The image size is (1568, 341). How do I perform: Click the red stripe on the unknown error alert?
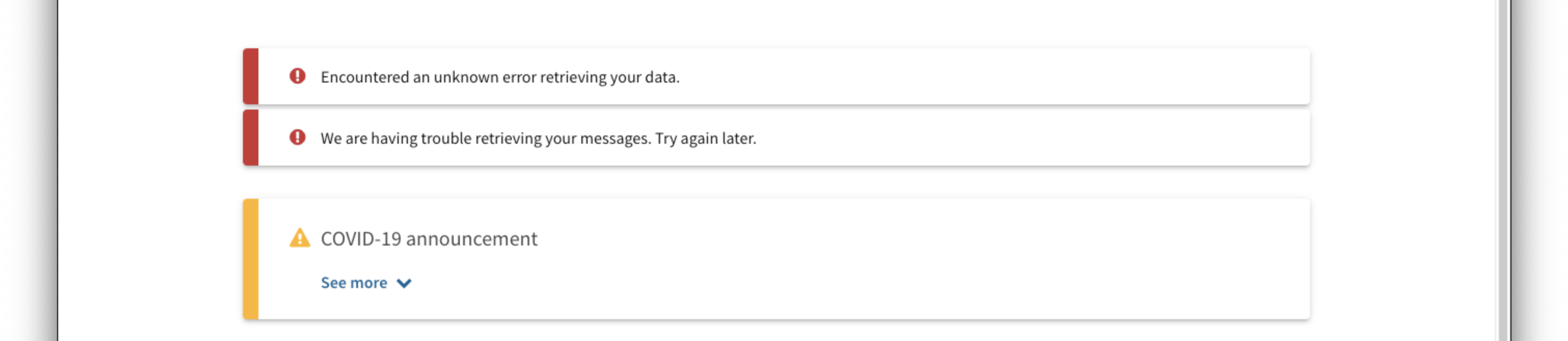[x=251, y=76]
